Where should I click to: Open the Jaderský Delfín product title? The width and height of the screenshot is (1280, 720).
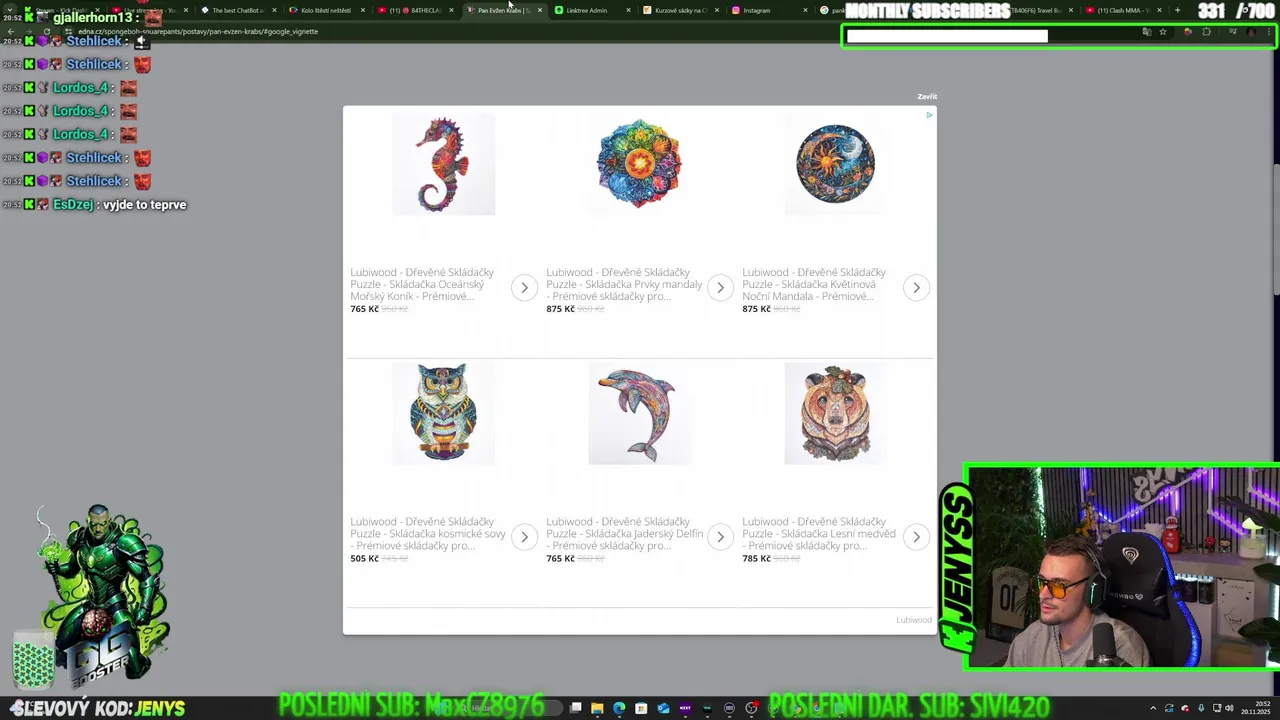pos(624,533)
